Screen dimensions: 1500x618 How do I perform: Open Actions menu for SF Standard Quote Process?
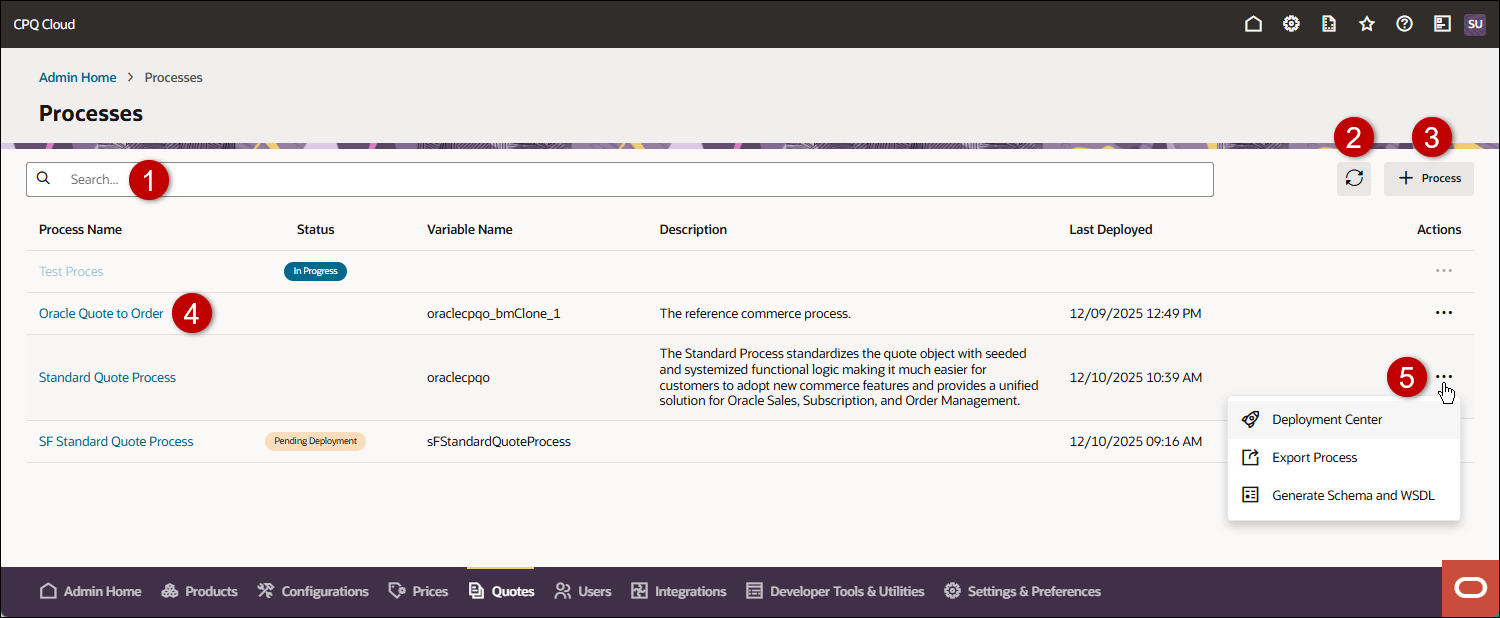coord(1443,440)
